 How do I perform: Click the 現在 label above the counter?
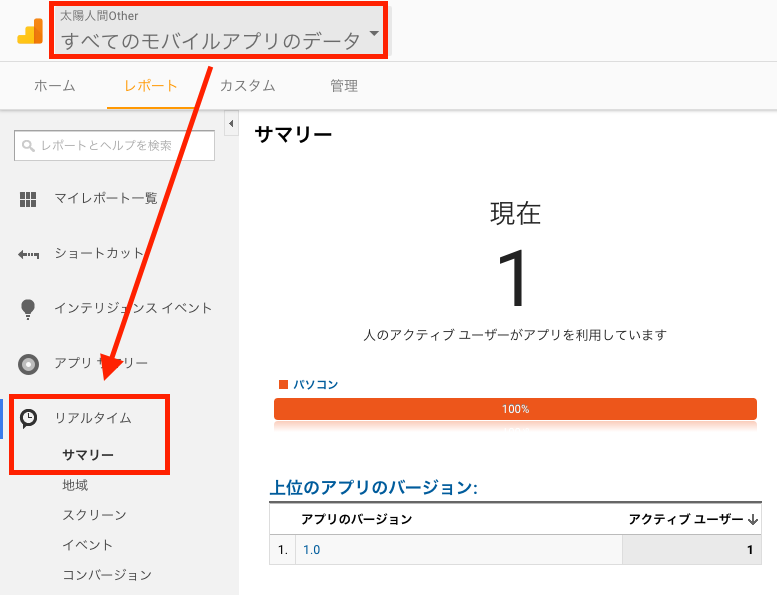(515, 214)
